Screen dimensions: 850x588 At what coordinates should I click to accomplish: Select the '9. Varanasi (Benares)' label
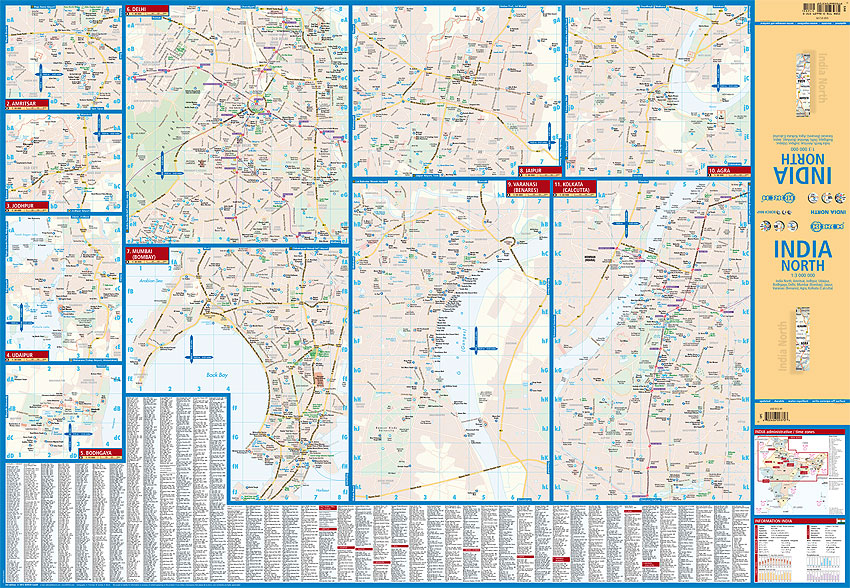[526, 189]
